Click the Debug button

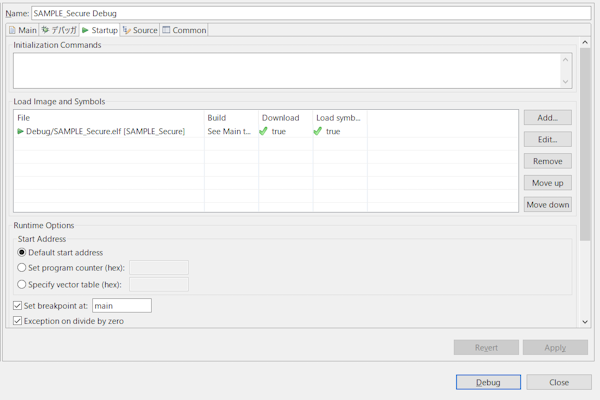[x=488, y=382]
